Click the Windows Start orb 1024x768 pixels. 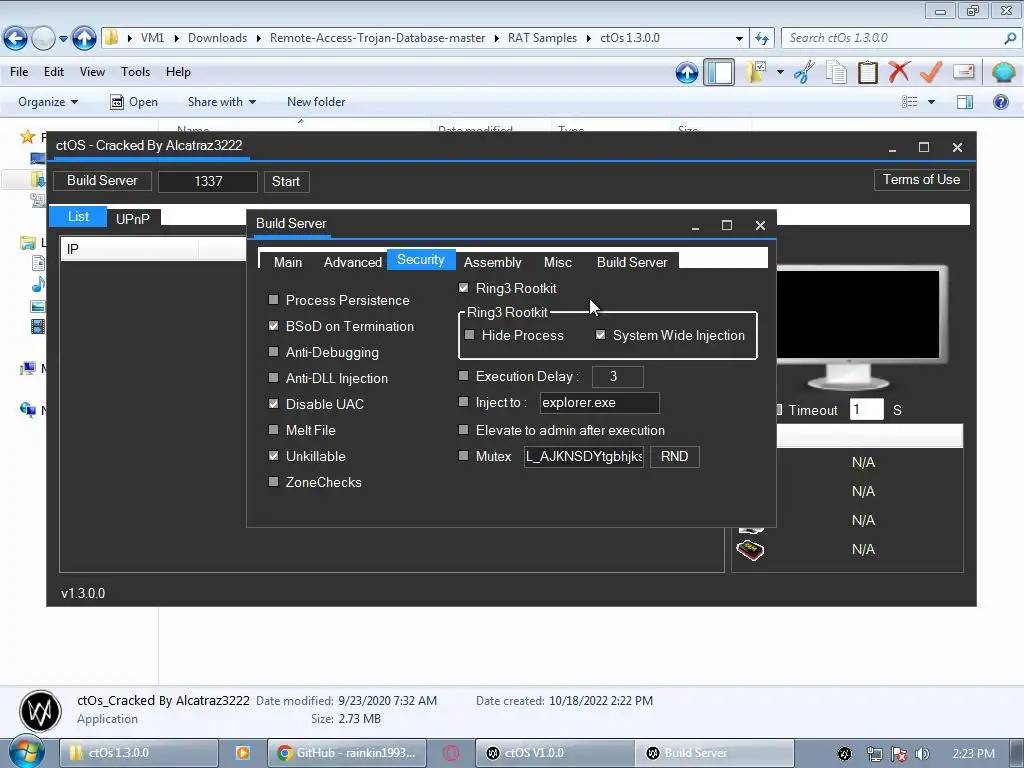25,751
